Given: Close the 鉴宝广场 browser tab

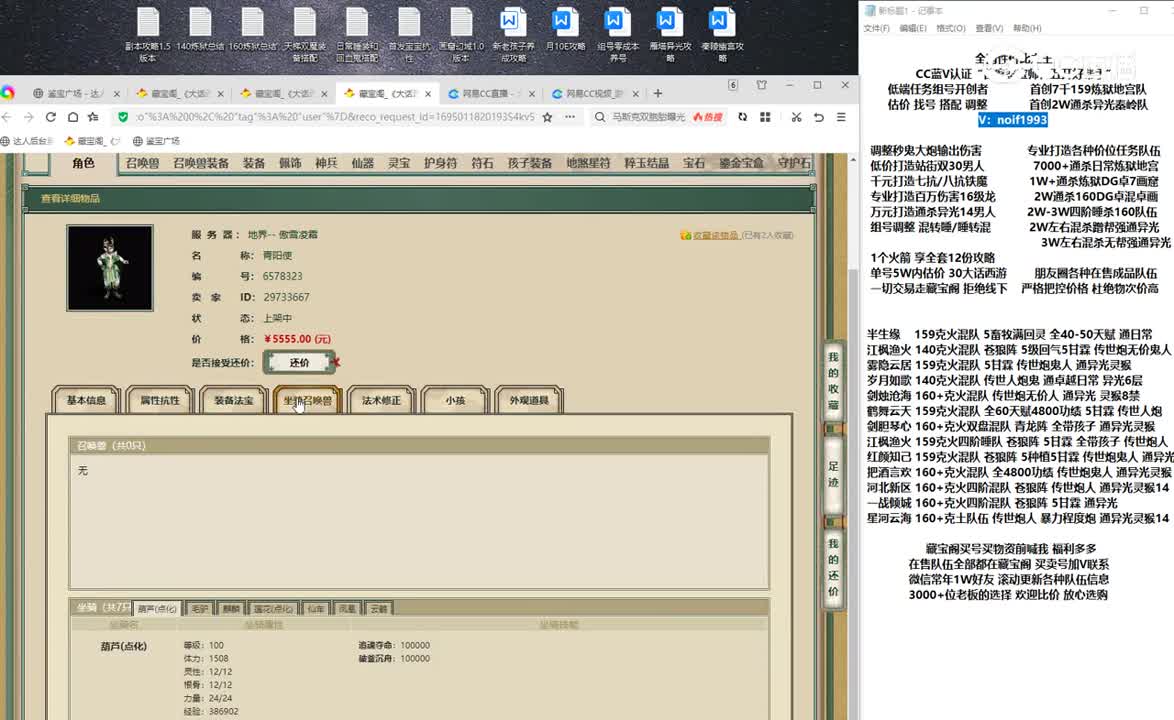Looking at the screenshot, I should click(x=116, y=94).
